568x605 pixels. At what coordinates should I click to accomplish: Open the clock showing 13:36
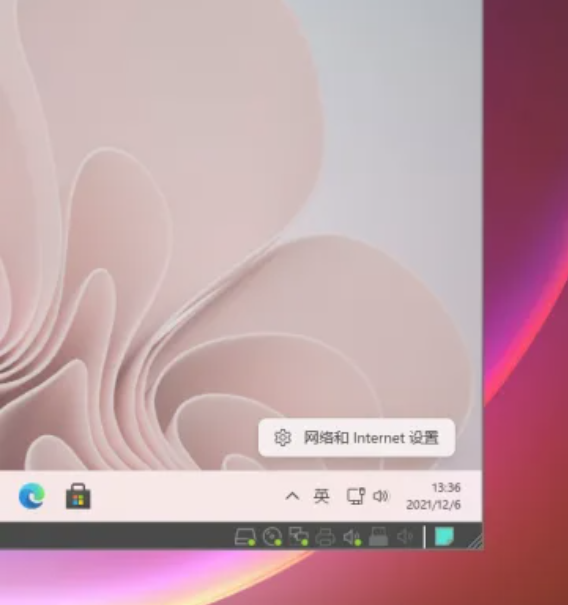click(446, 488)
